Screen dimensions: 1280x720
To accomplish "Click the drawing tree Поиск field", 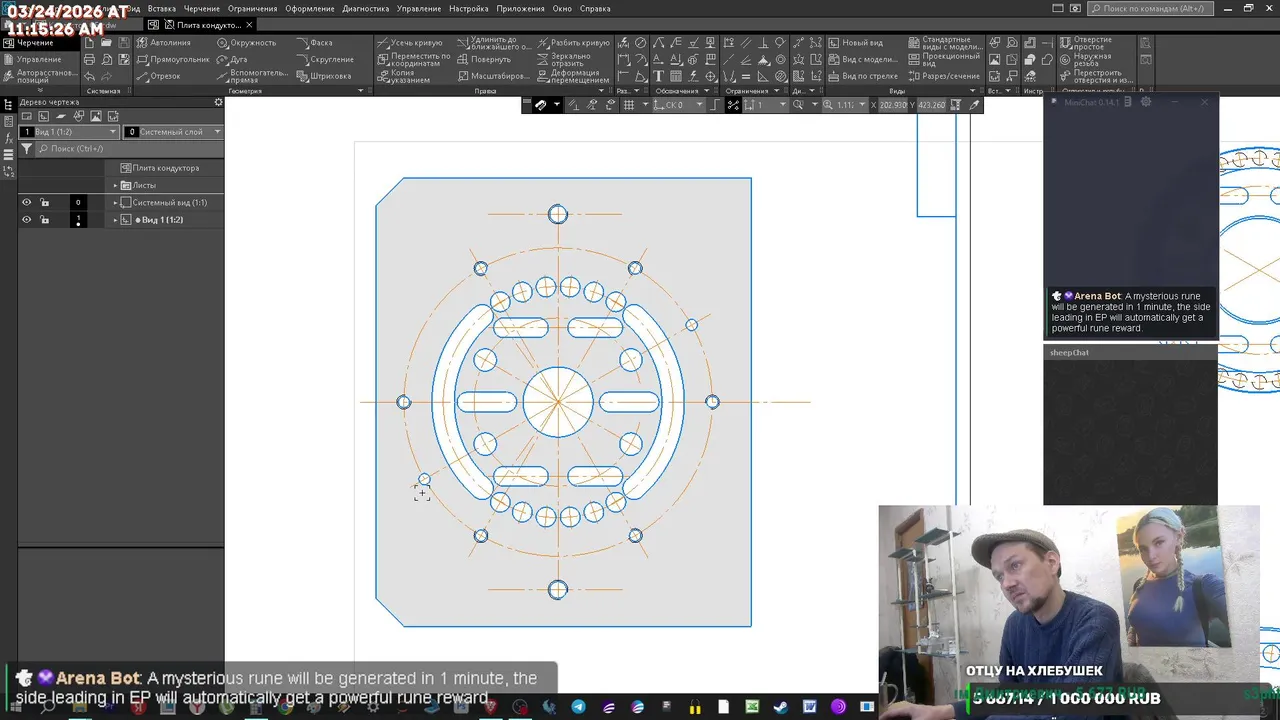I will pos(130,148).
